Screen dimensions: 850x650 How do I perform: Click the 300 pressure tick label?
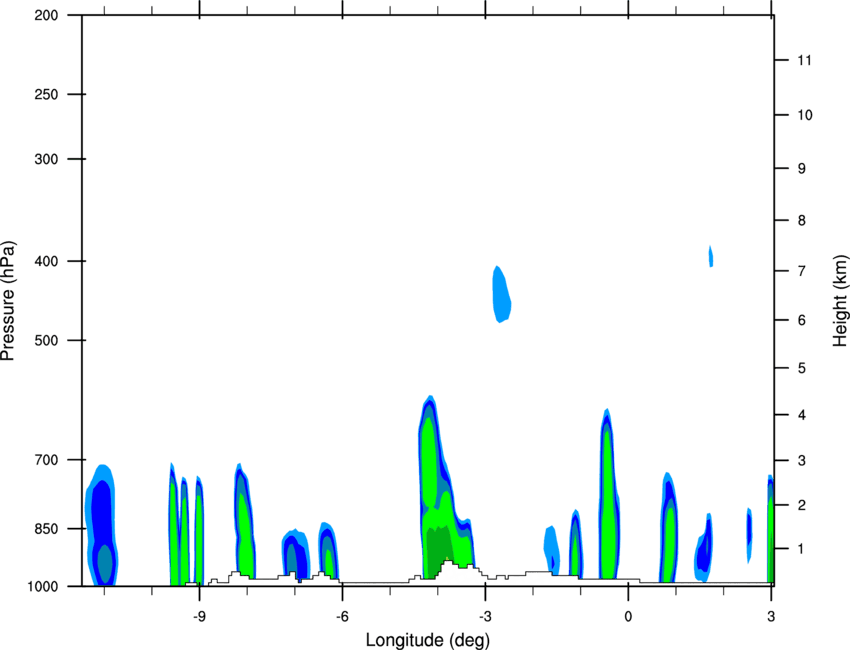click(46, 159)
